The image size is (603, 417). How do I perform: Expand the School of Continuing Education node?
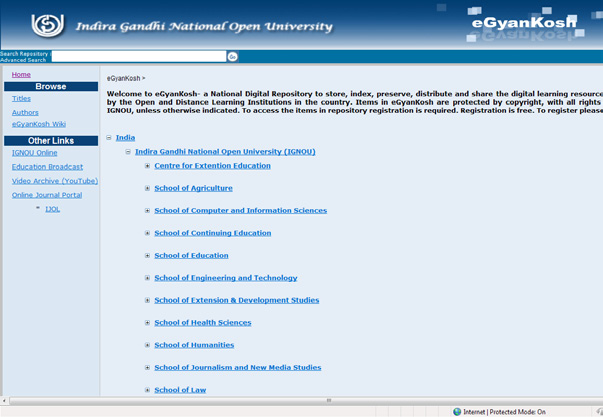[x=147, y=233]
